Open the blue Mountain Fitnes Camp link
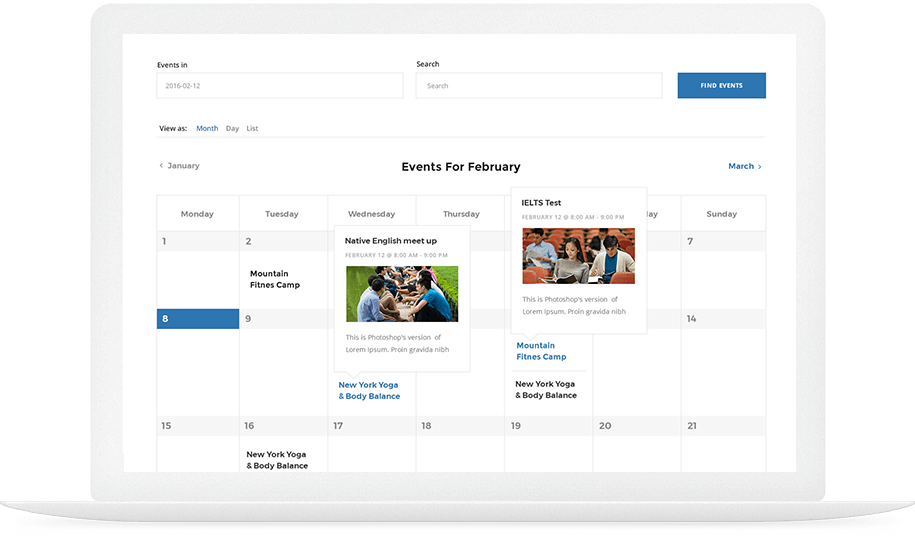The image size is (915, 536). [x=541, y=351]
